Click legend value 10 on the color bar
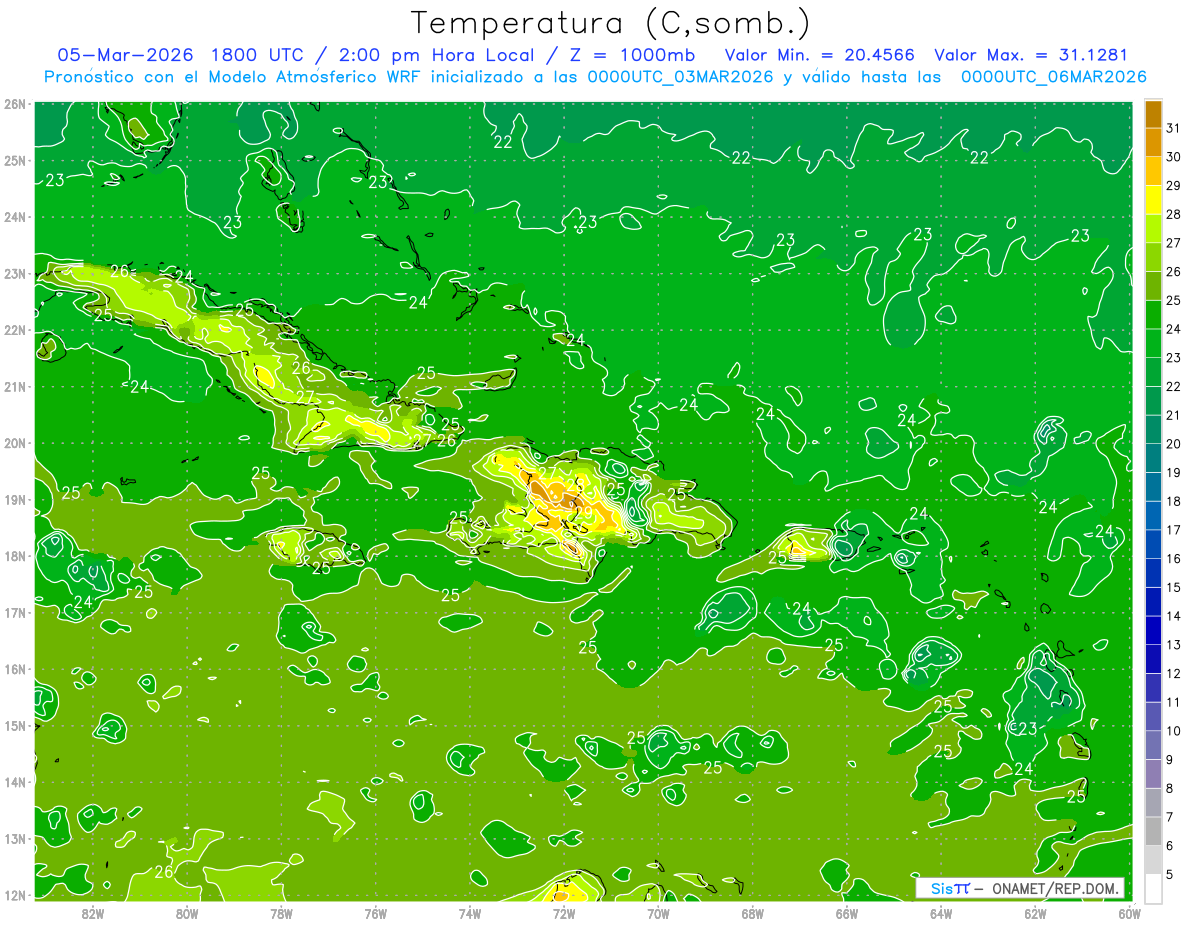 pyautogui.click(x=1173, y=731)
